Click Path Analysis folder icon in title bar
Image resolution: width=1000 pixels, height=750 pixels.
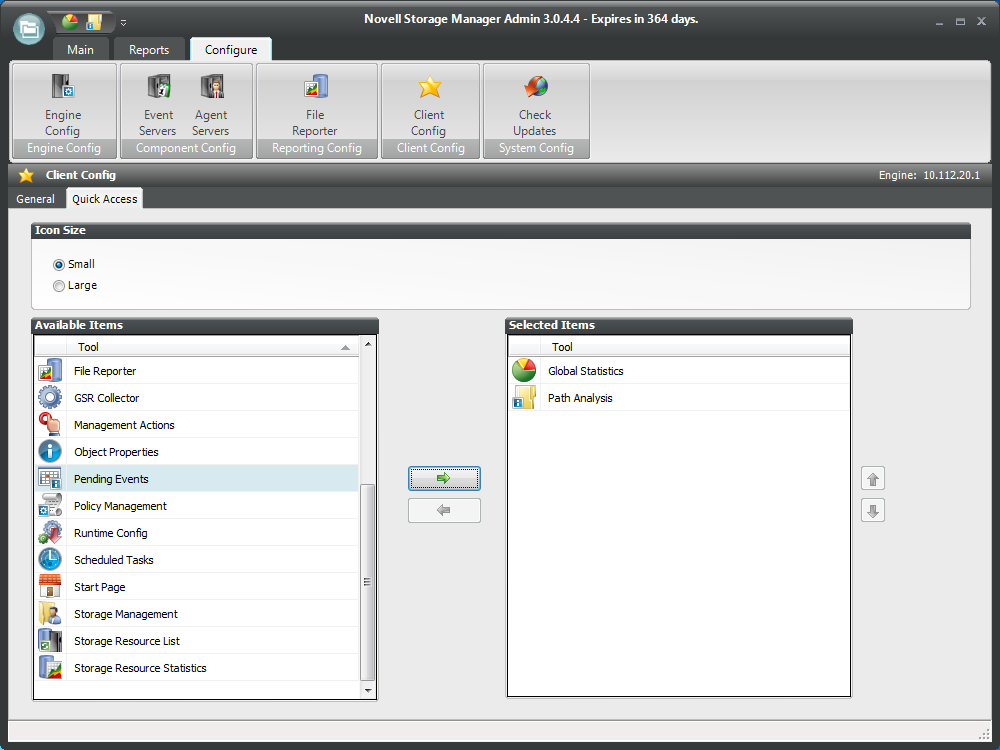(94, 22)
